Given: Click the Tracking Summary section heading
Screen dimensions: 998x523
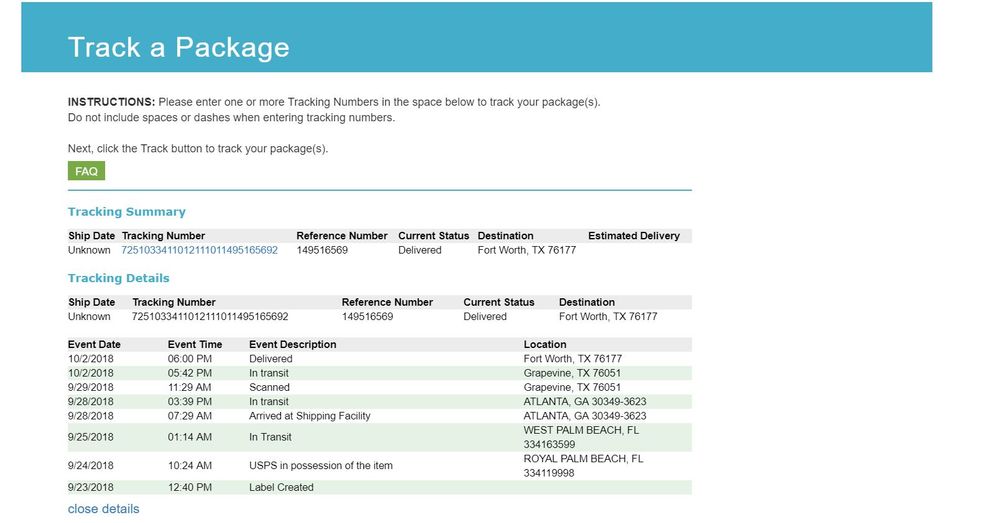Looking at the screenshot, I should click(127, 212).
